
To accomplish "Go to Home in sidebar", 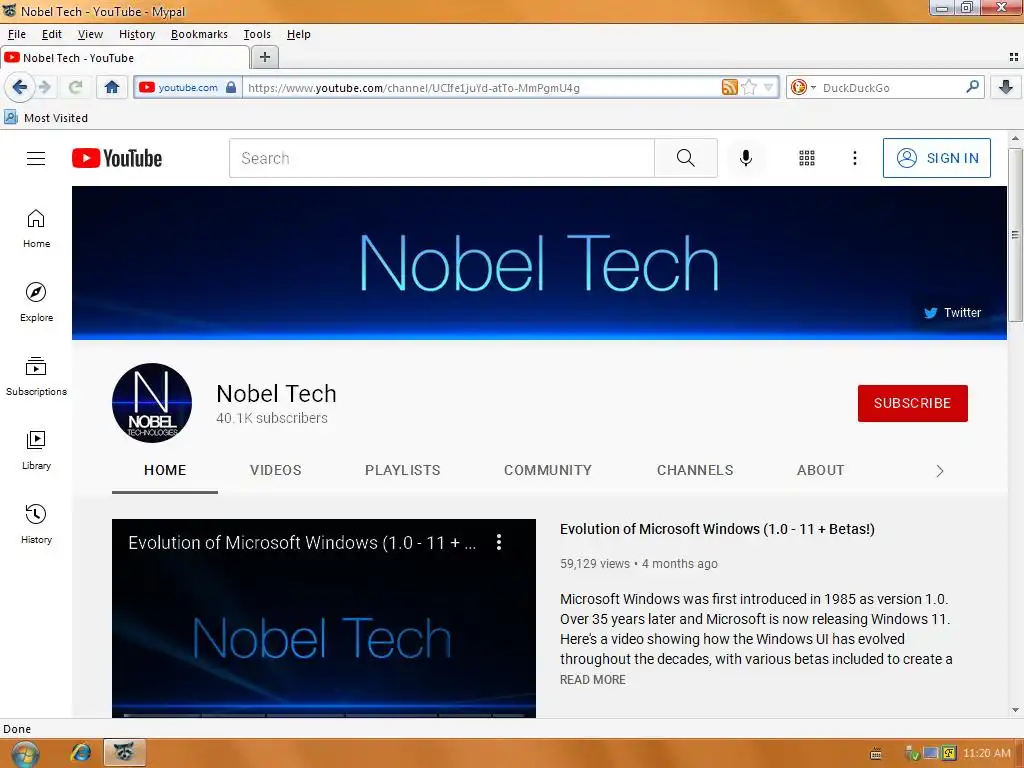I will click(36, 229).
